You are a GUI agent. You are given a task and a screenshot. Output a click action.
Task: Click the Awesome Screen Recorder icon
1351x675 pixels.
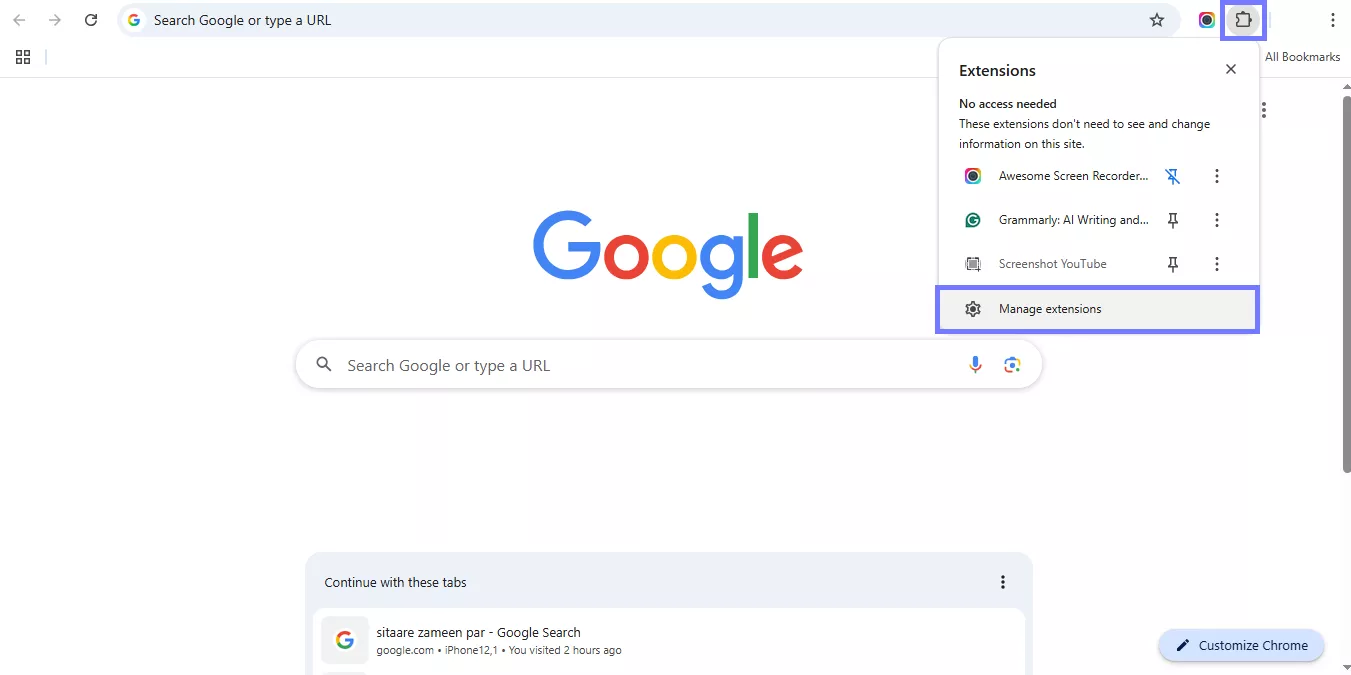tap(972, 175)
